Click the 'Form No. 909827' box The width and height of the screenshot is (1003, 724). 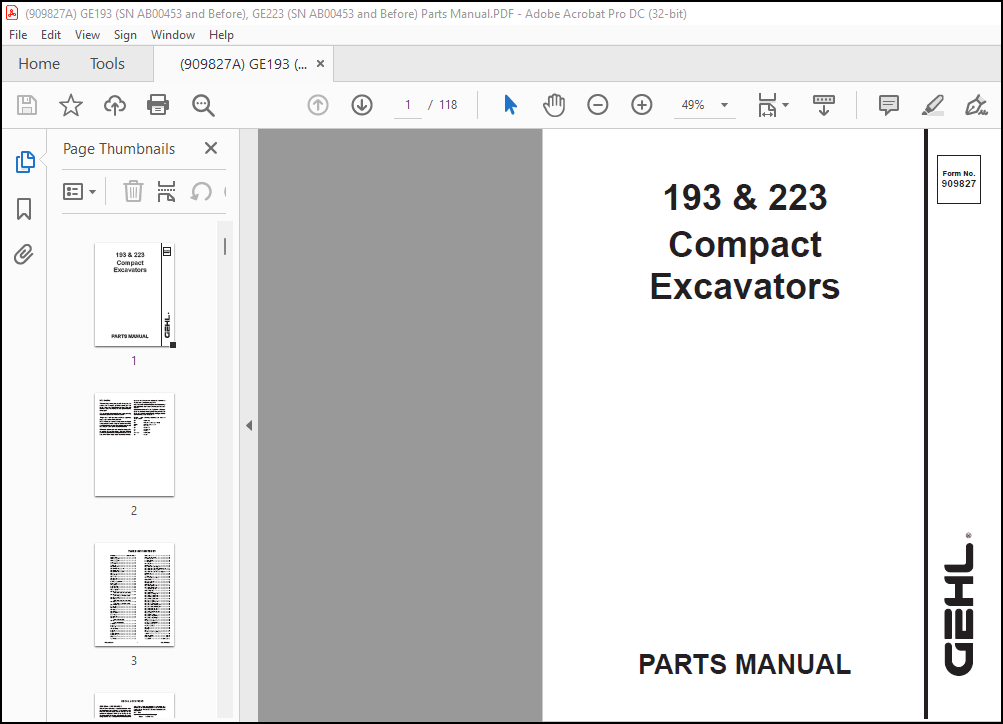point(958,179)
